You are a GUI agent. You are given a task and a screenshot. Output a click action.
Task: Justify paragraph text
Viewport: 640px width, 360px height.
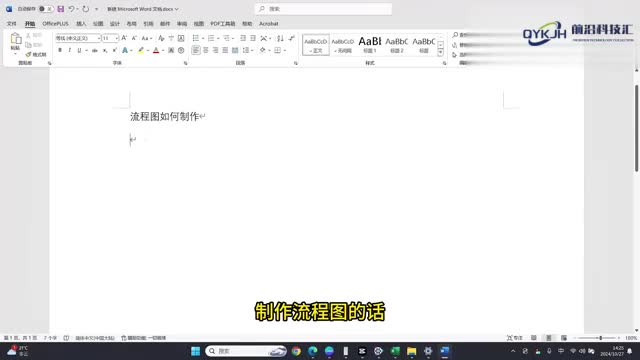(225, 50)
